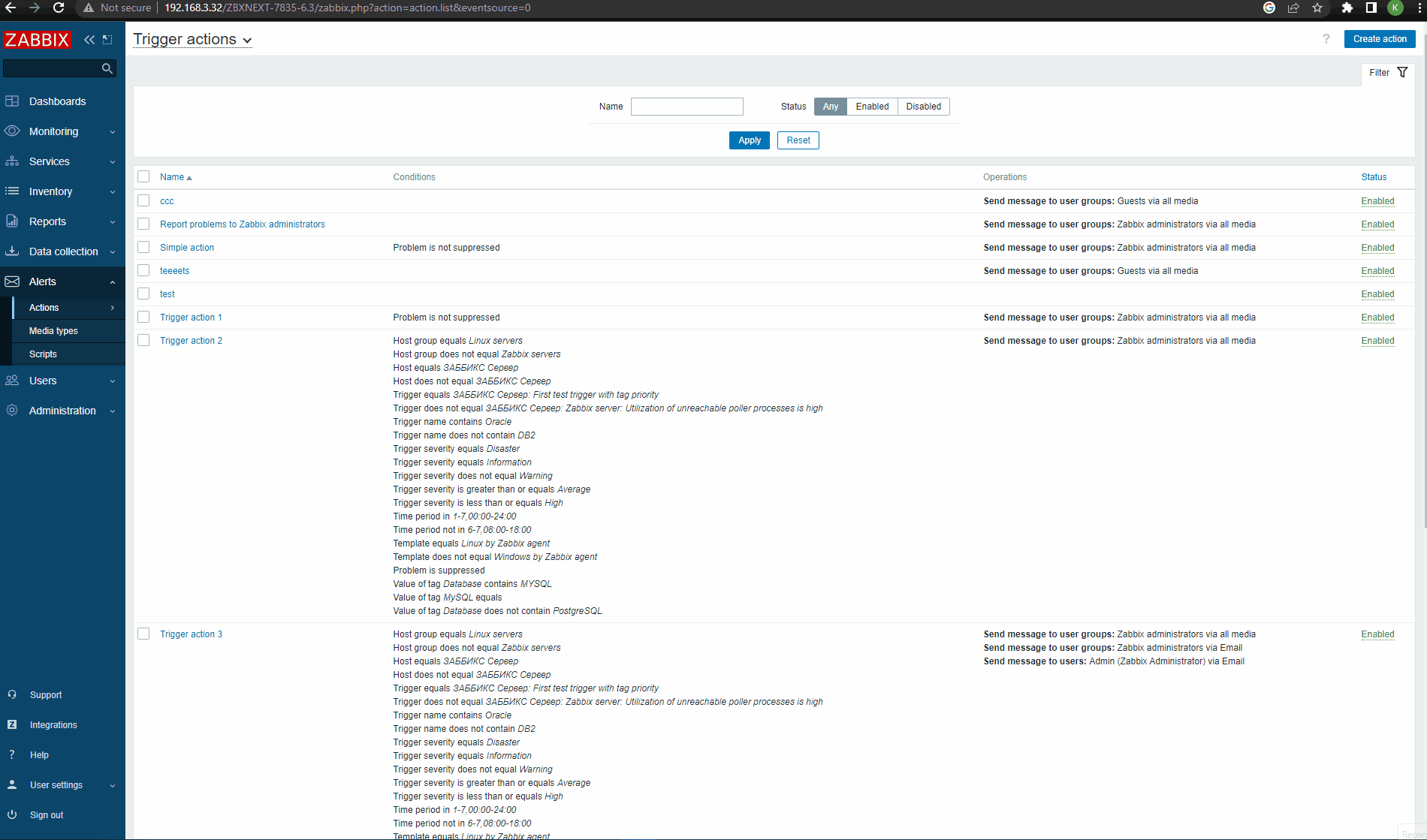Viewport: 1427px width, 840px height.
Task: Tick the select-all checkbox in table header
Action: point(143,177)
